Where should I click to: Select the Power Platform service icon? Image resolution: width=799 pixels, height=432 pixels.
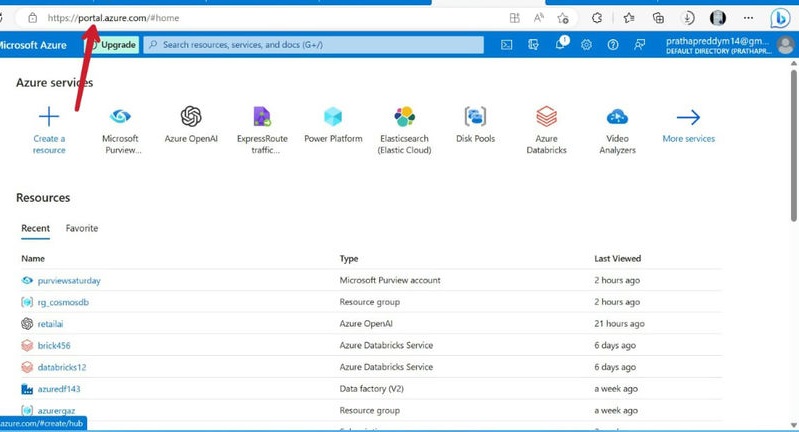point(333,117)
